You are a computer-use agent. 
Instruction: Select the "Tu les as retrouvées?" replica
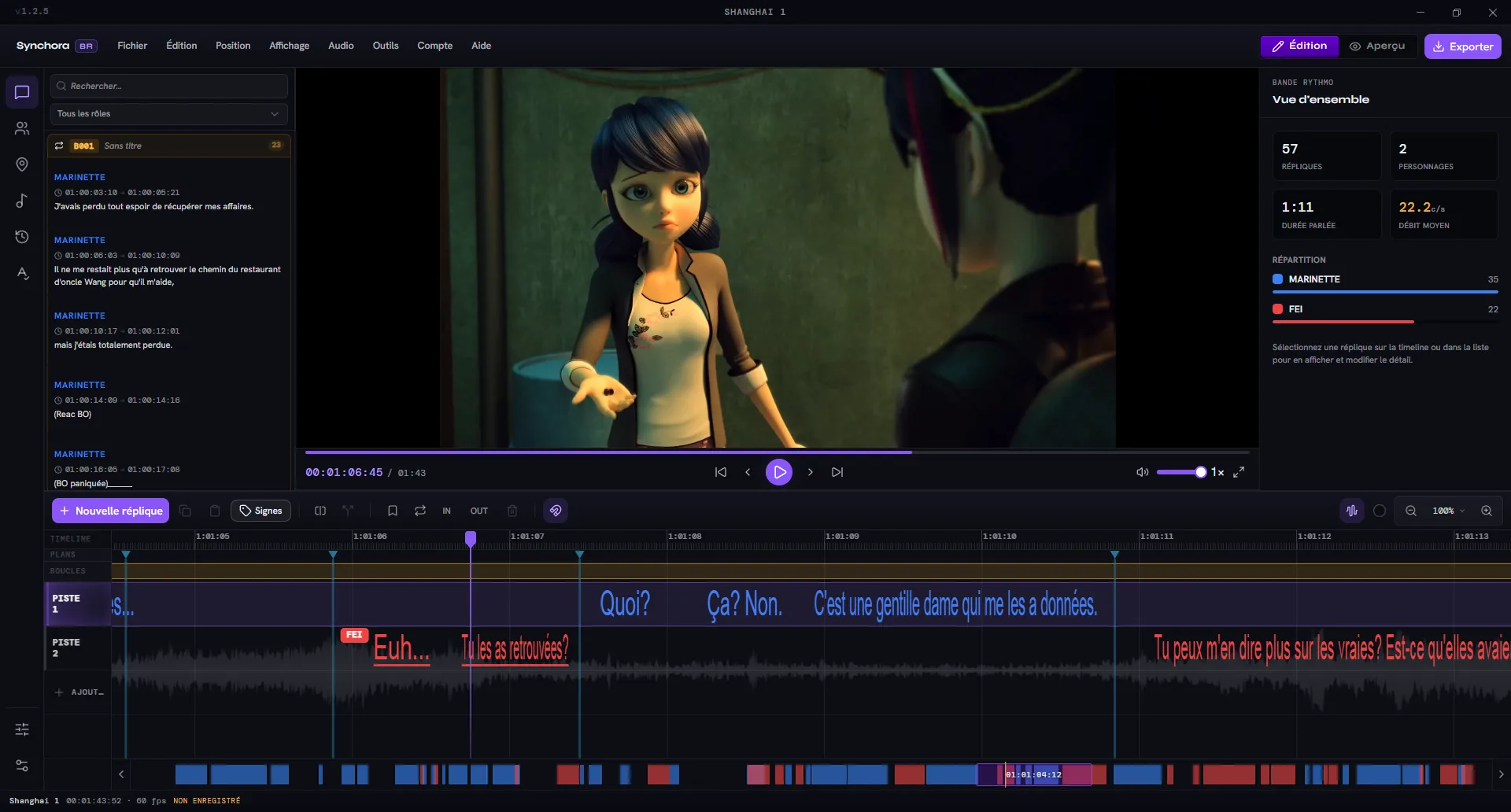(515, 648)
